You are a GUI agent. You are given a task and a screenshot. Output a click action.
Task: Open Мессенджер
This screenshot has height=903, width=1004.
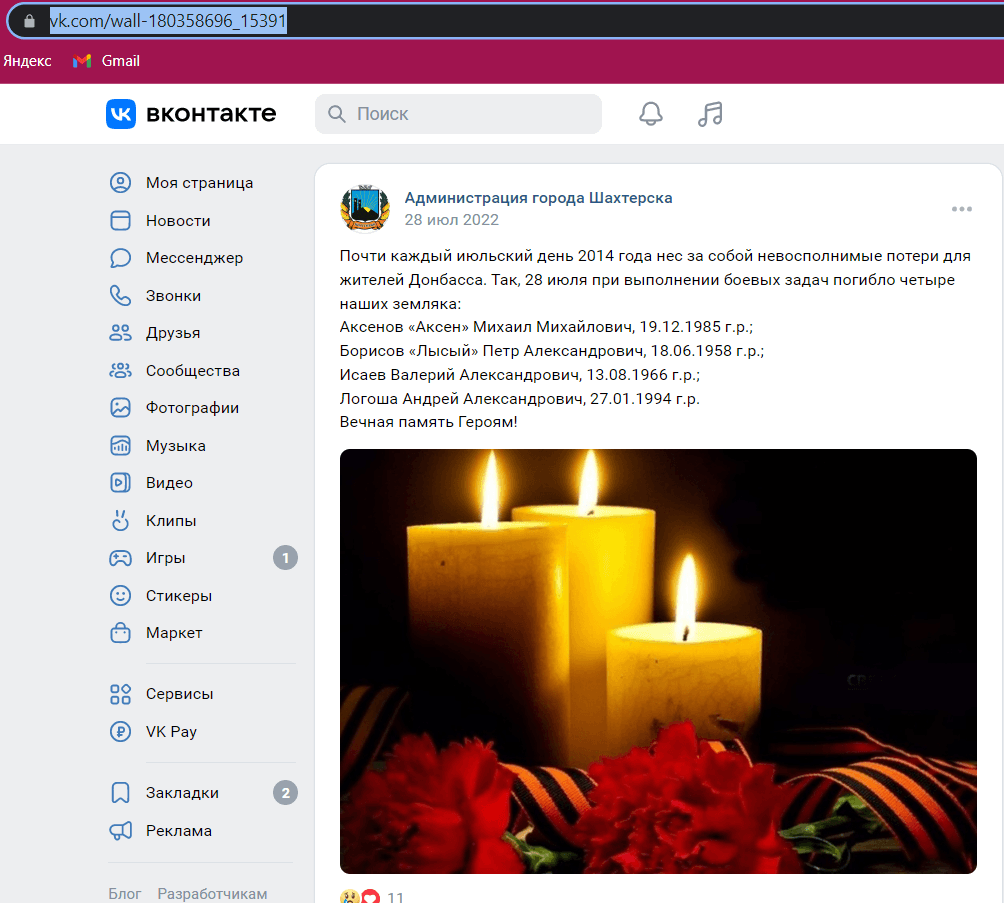coord(195,258)
